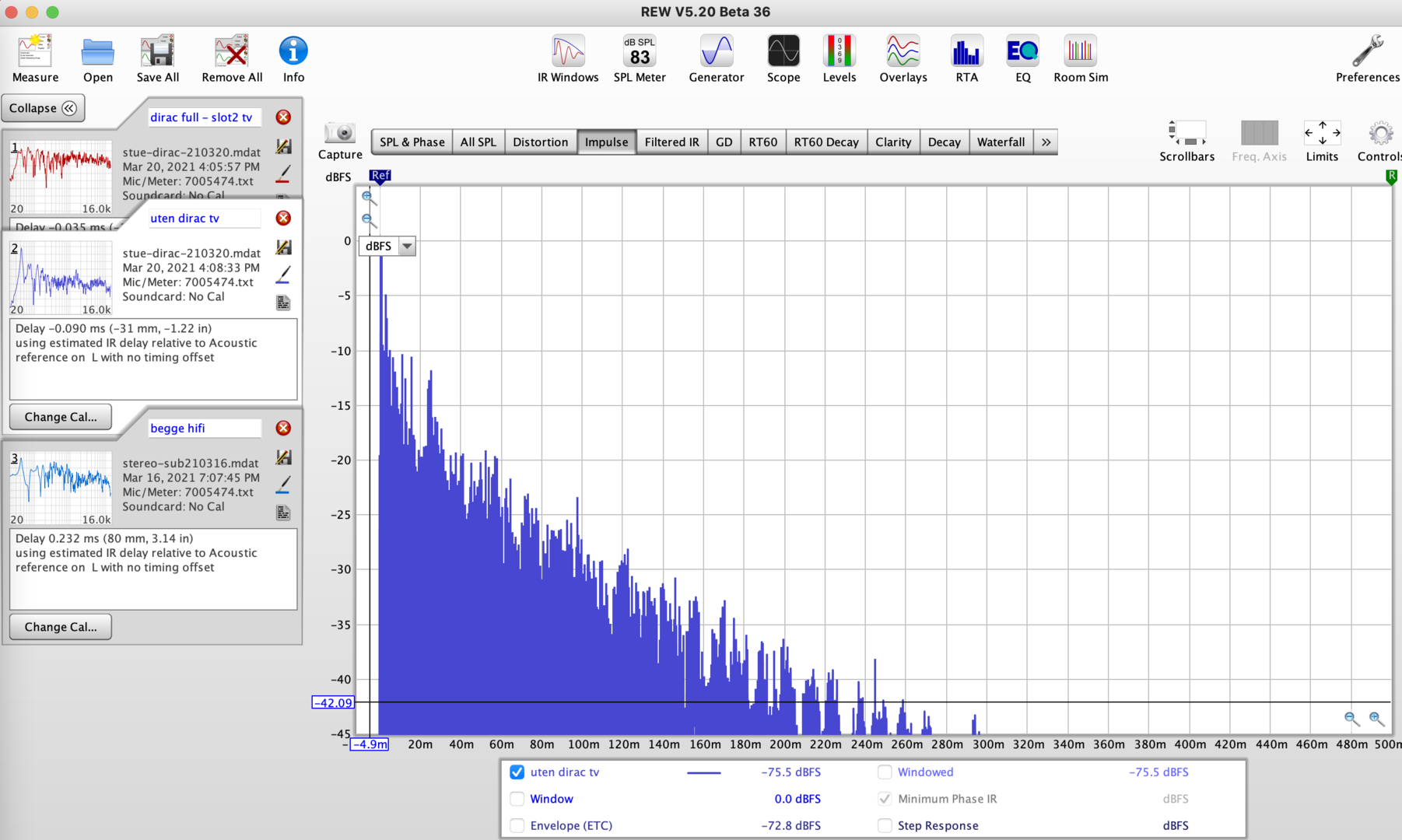
Task: Show the Overlays window
Action: tap(903, 58)
